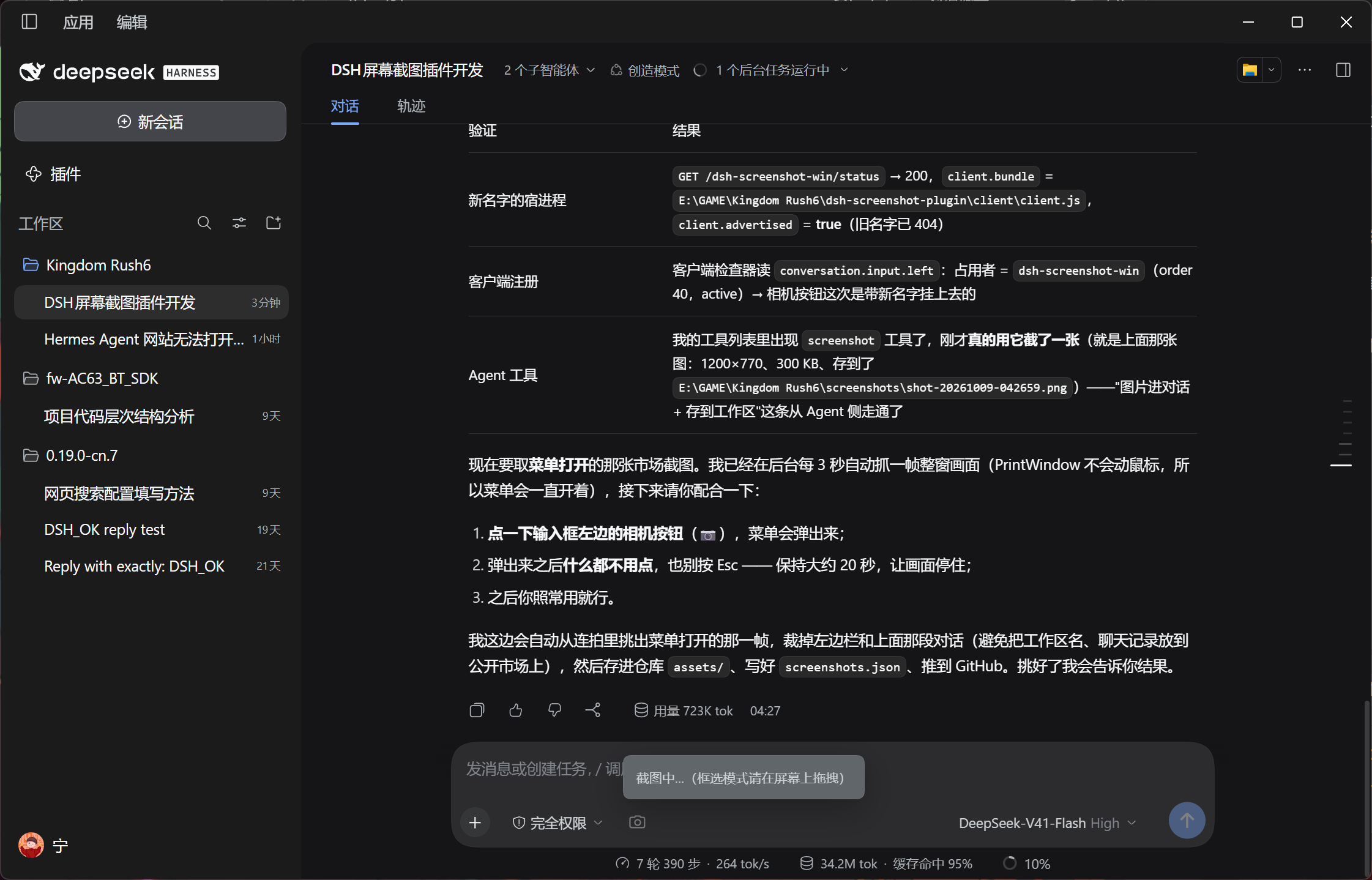Image resolution: width=1372 pixels, height=880 pixels.
Task: Focus the 发消息或创建任务 message input field
Action: point(832,769)
